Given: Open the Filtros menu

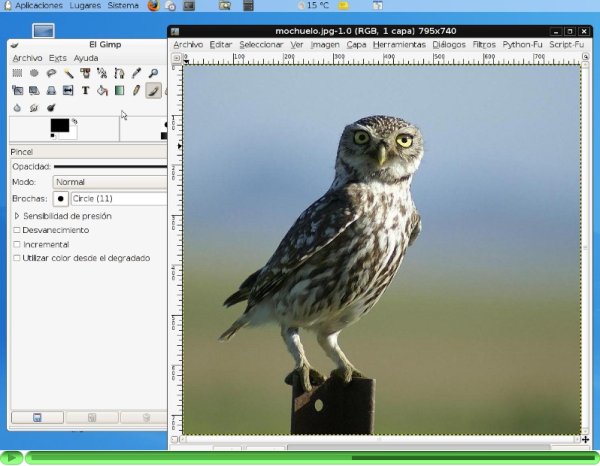Looking at the screenshot, I should (x=483, y=45).
